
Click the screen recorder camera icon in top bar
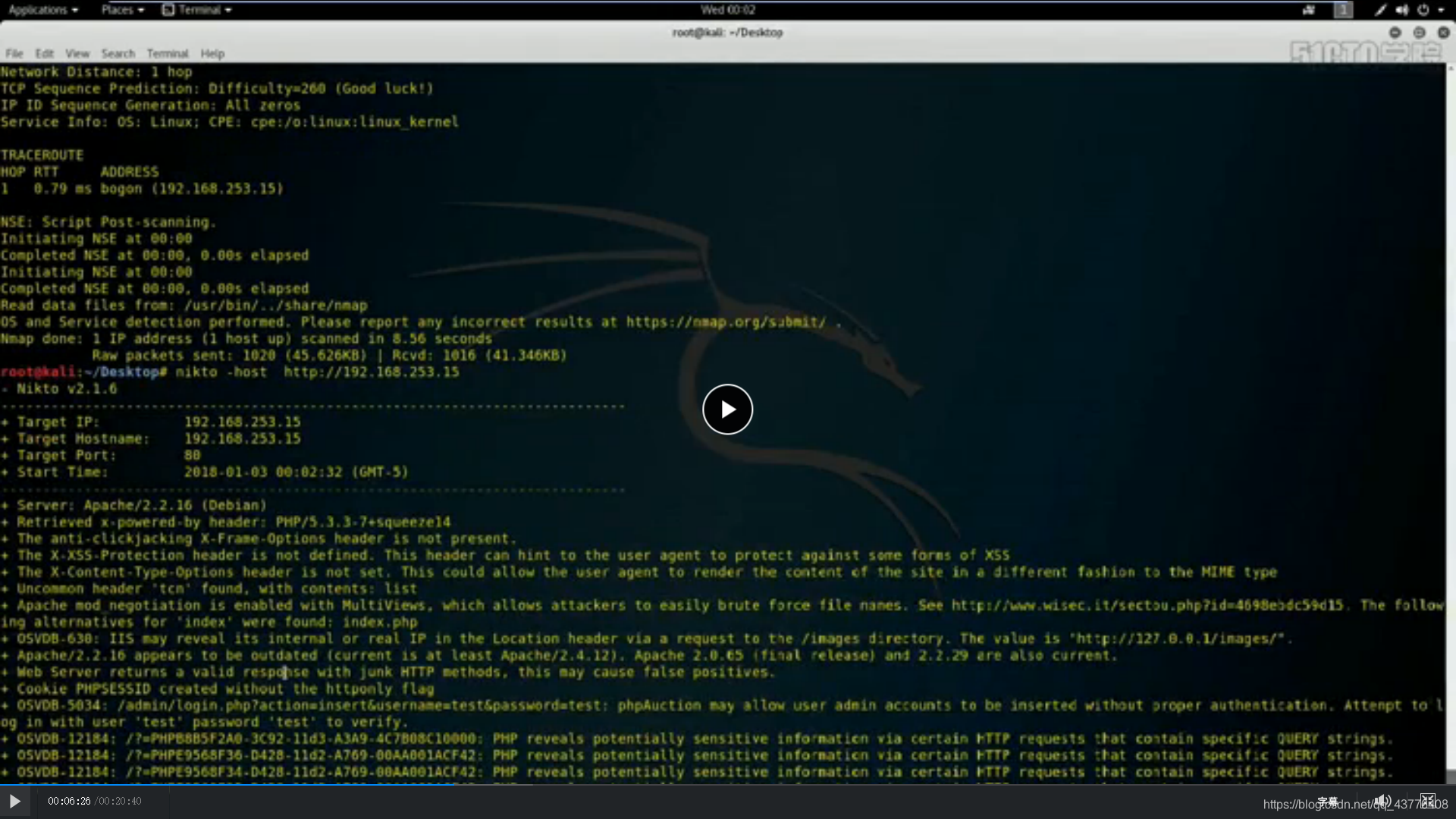click(1309, 10)
